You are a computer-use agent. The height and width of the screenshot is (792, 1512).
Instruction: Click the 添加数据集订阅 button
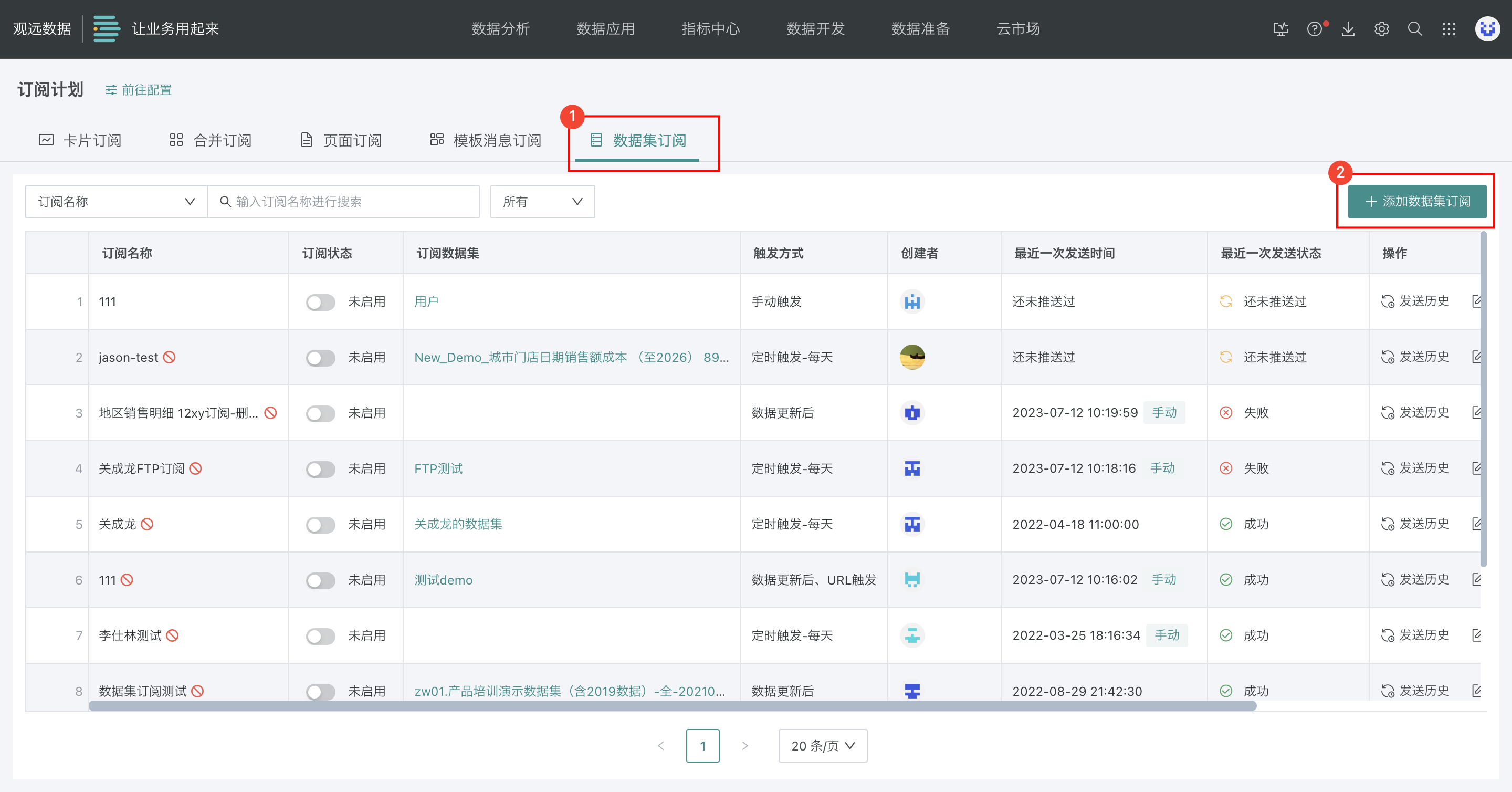pos(1417,201)
